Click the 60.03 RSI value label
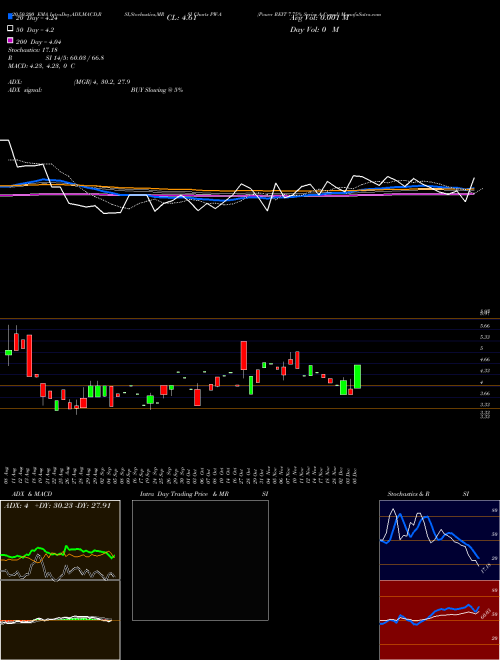500x660 pixels. 485,612
